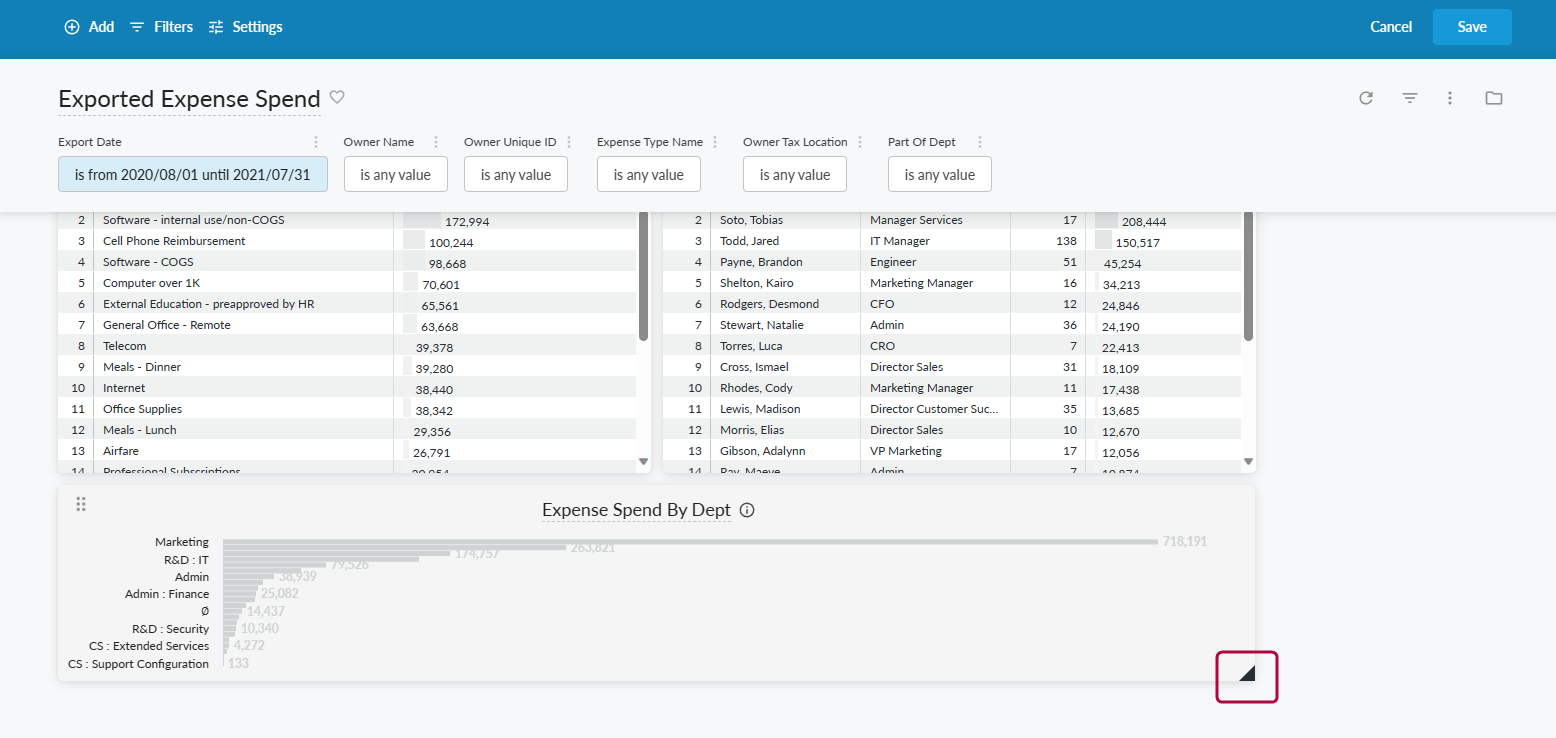Open Settings in the top toolbar
This screenshot has width=1556, height=738.
tap(245, 27)
